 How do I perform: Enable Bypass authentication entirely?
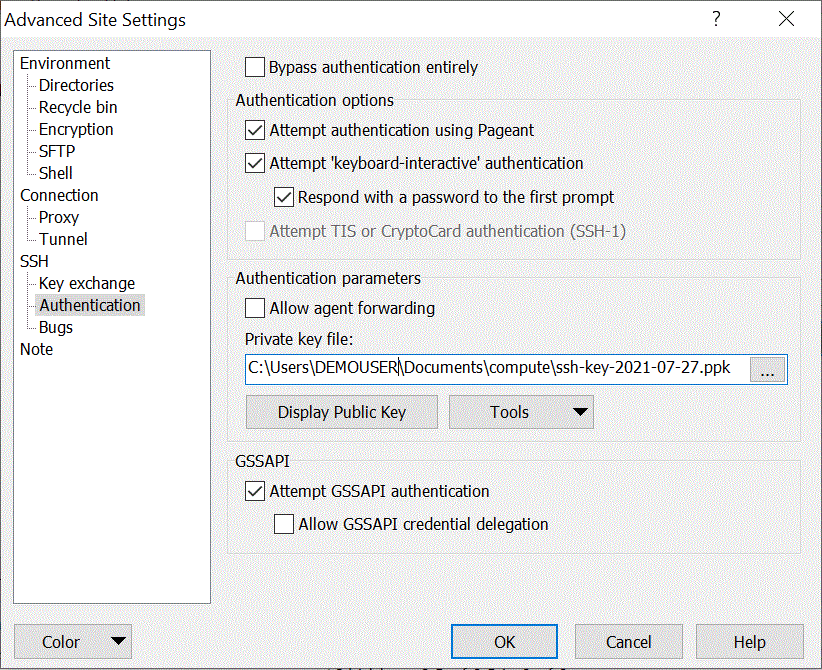tap(254, 67)
